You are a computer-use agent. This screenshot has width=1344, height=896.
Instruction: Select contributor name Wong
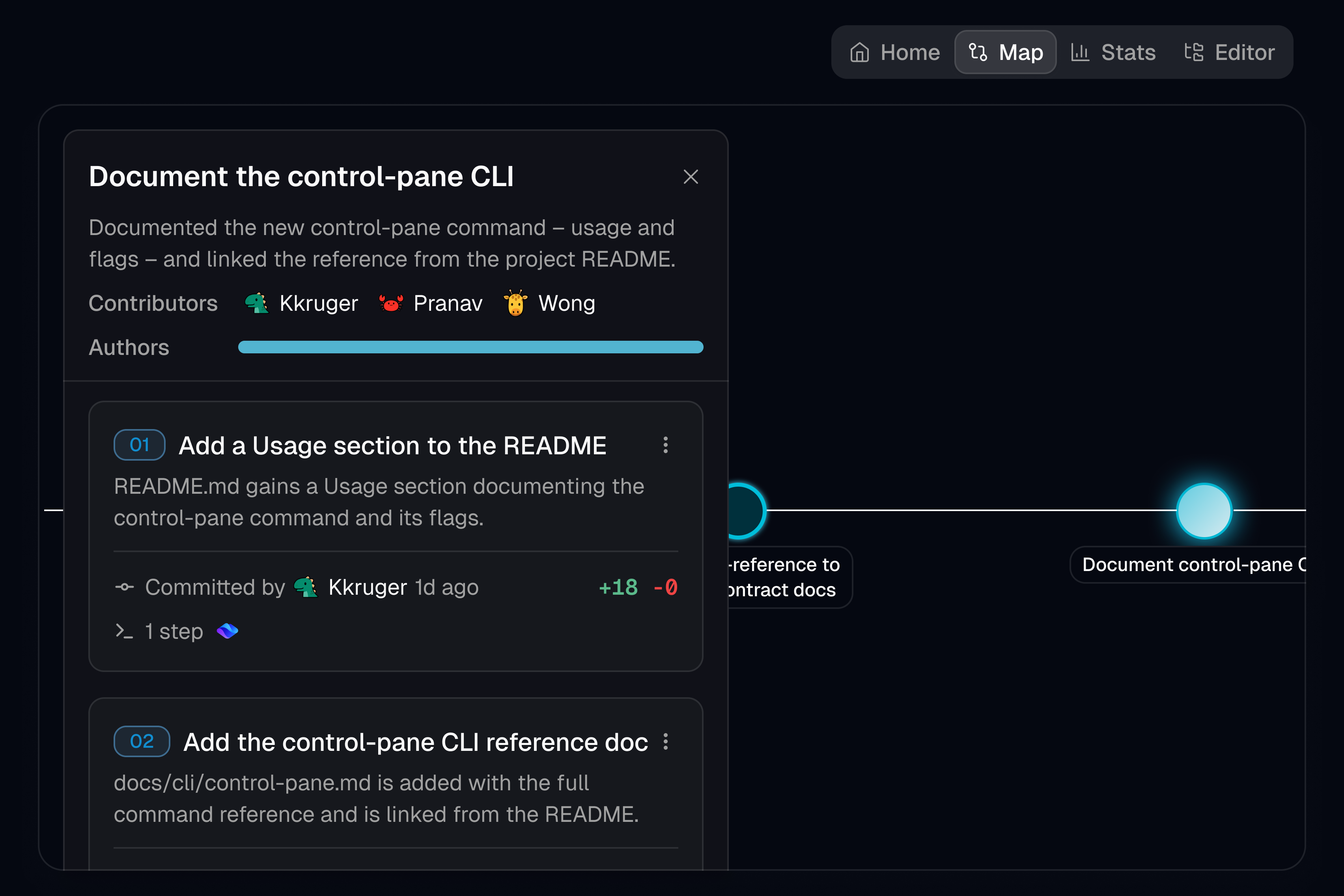[567, 303]
